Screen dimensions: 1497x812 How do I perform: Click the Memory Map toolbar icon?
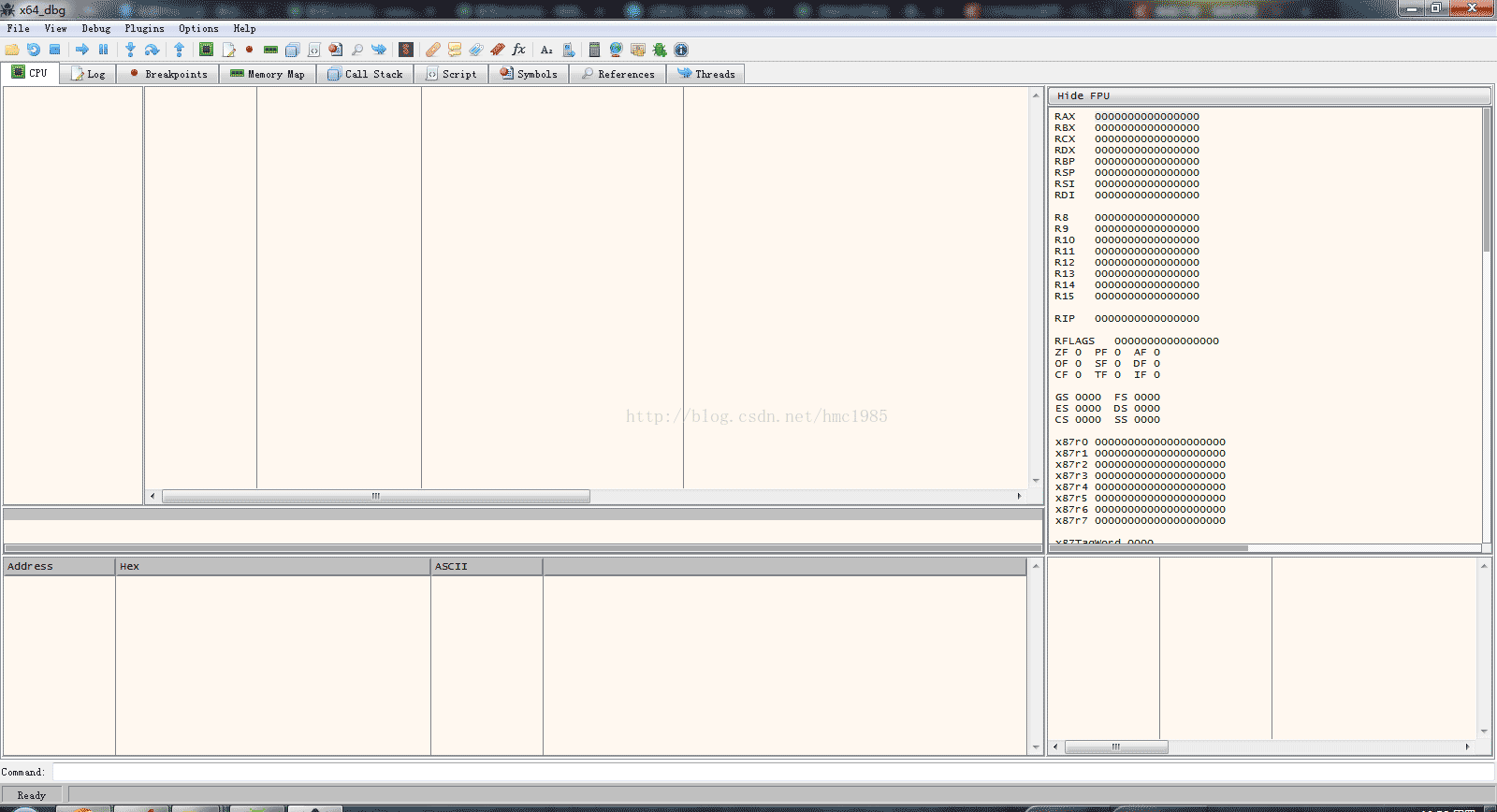(x=270, y=50)
